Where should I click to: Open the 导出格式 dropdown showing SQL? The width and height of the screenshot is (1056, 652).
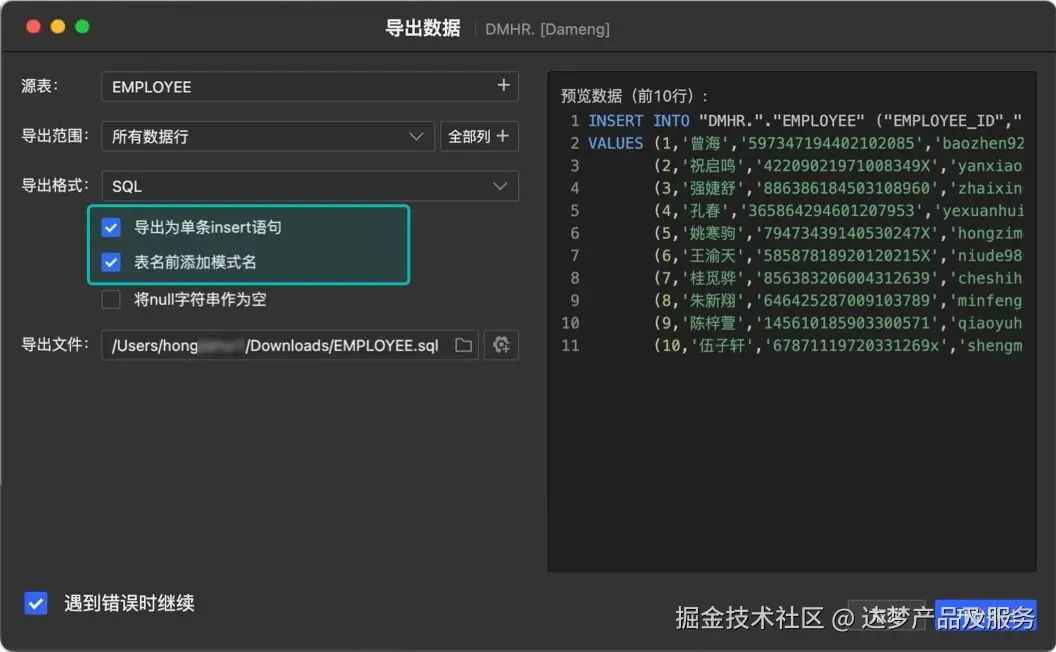(310, 186)
